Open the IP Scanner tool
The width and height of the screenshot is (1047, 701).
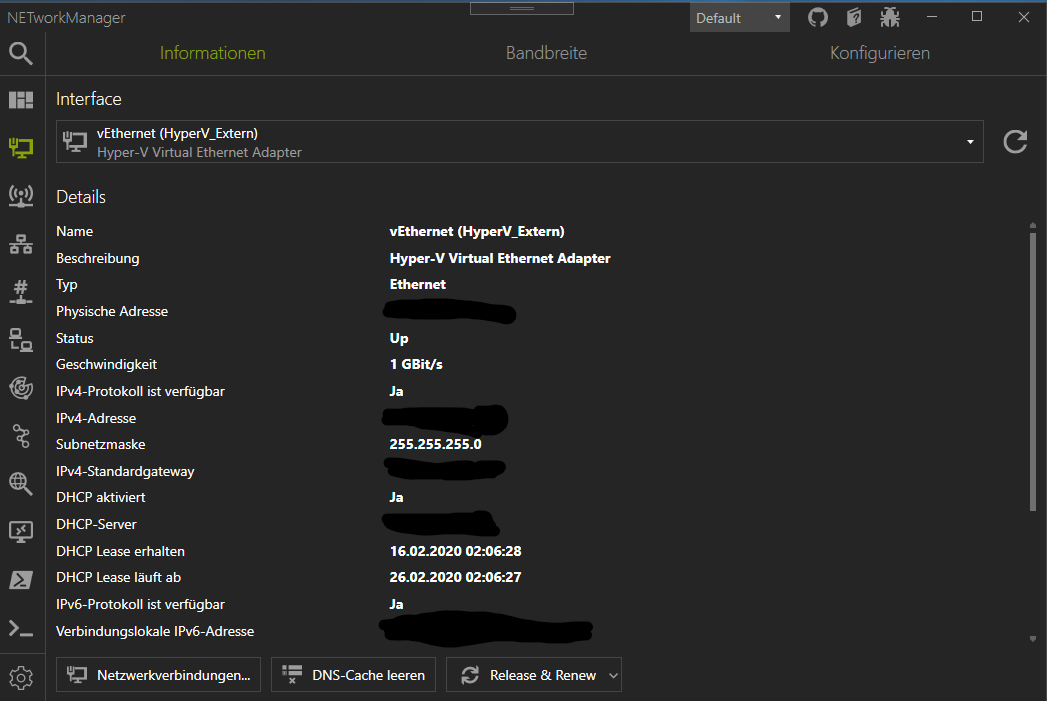21,243
